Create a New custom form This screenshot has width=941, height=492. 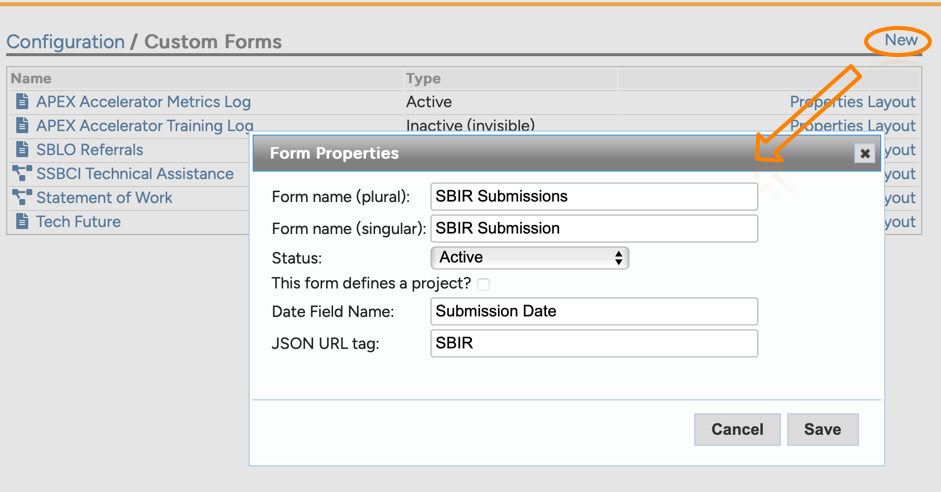pyautogui.click(x=900, y=40)
